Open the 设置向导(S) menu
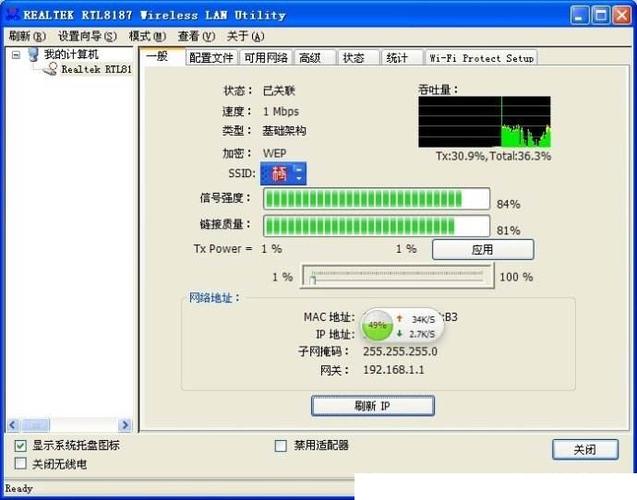Screen dimensions: 637x500 87,37
